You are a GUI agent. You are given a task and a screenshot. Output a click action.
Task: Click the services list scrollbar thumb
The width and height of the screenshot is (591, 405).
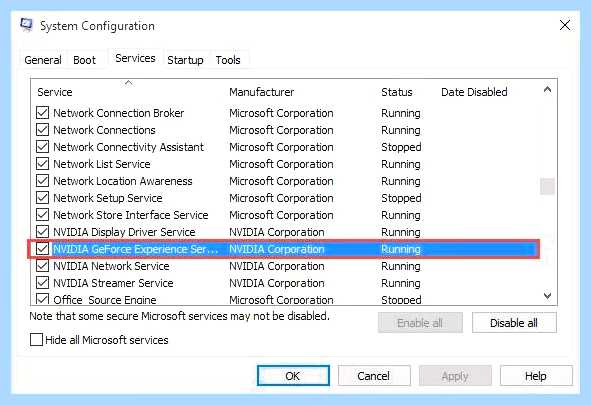pos(547,186)
